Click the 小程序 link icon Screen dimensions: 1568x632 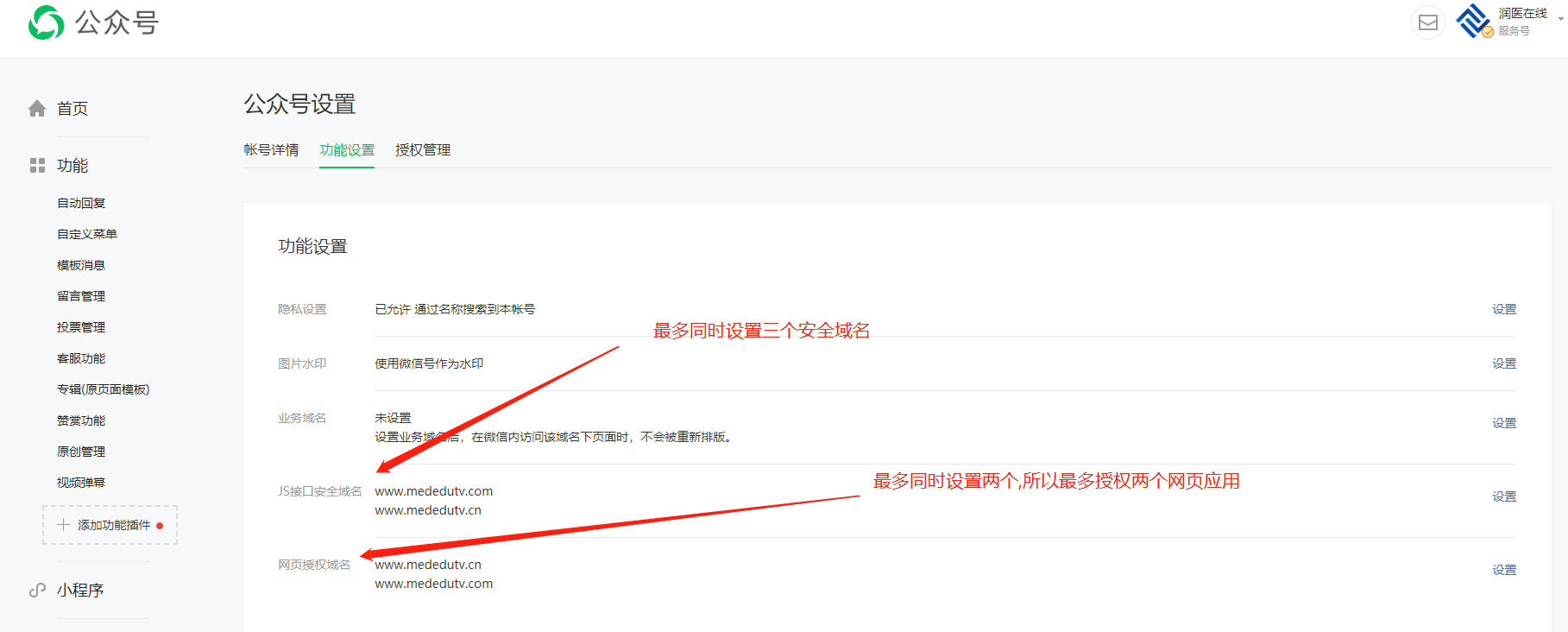(37, 590)
